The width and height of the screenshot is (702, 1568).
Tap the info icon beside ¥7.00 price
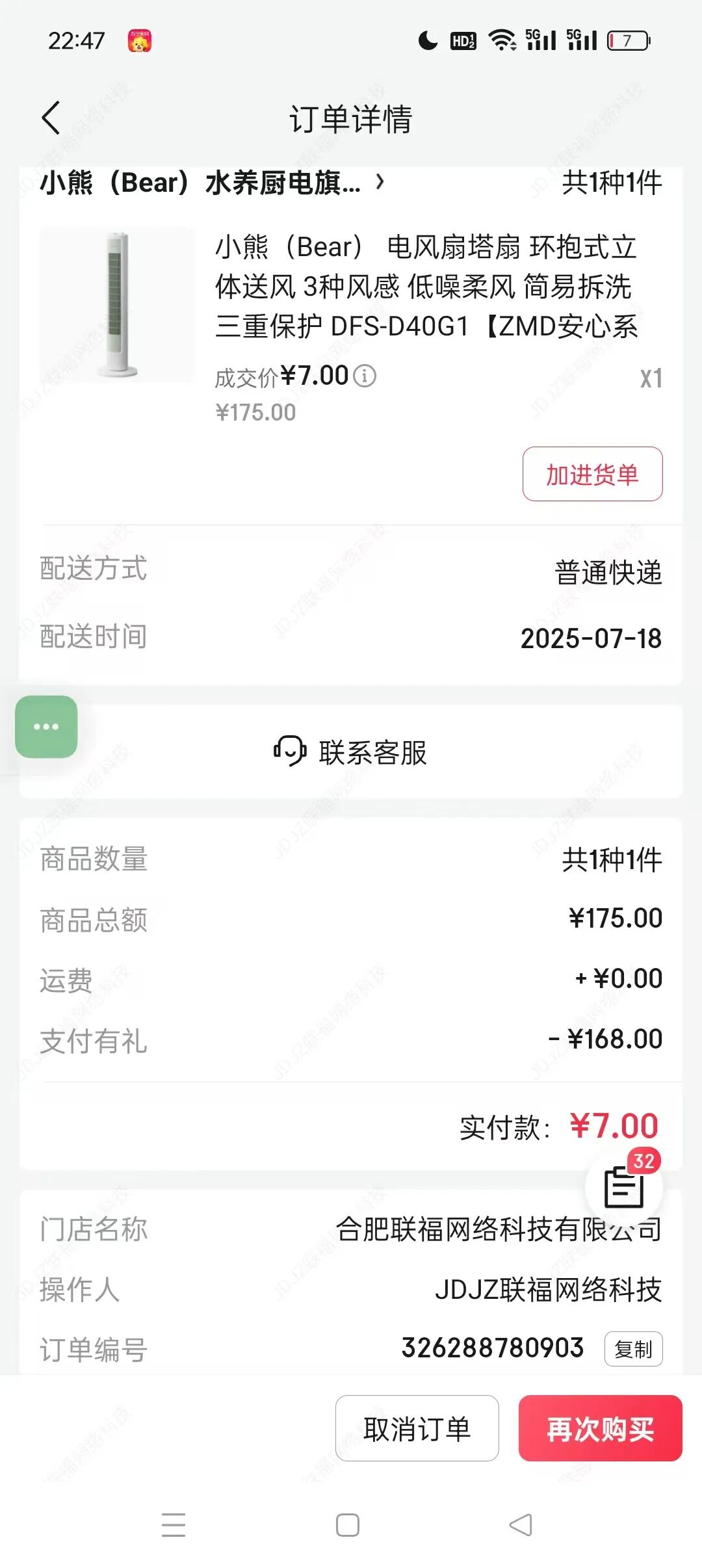365,376
